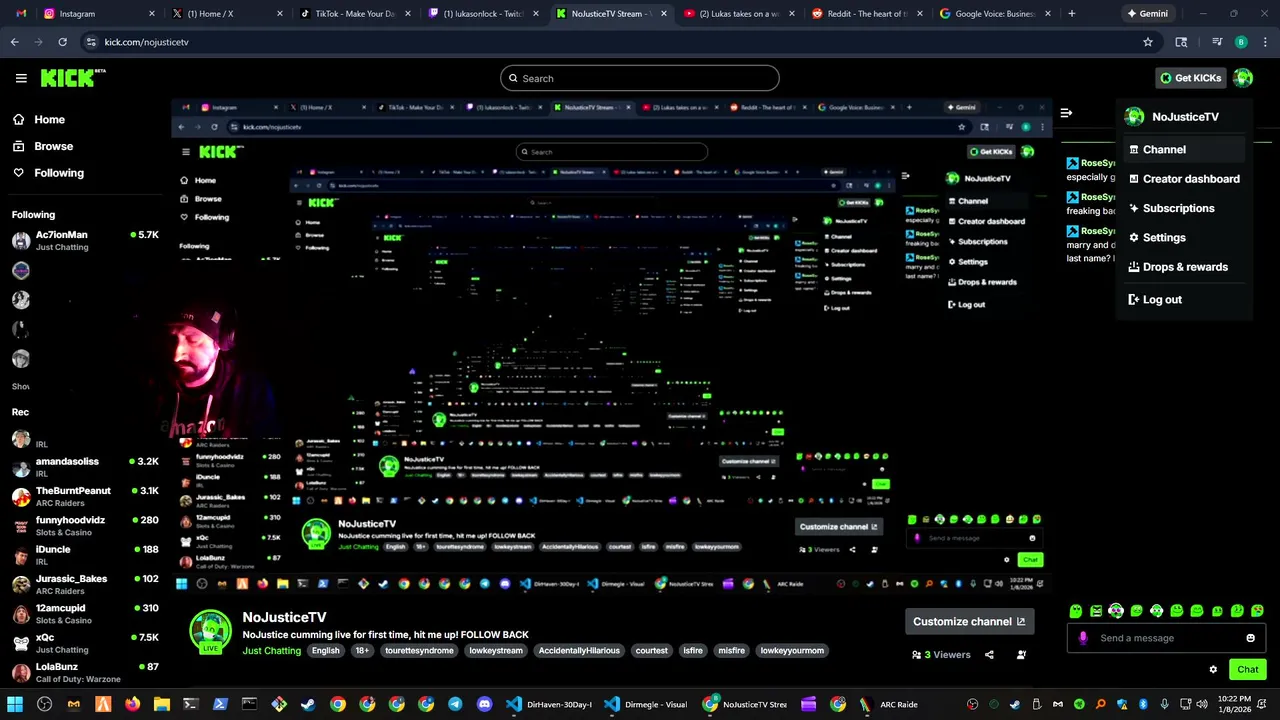
Task: Click the share stream icon
Action: tap(989, 655)
